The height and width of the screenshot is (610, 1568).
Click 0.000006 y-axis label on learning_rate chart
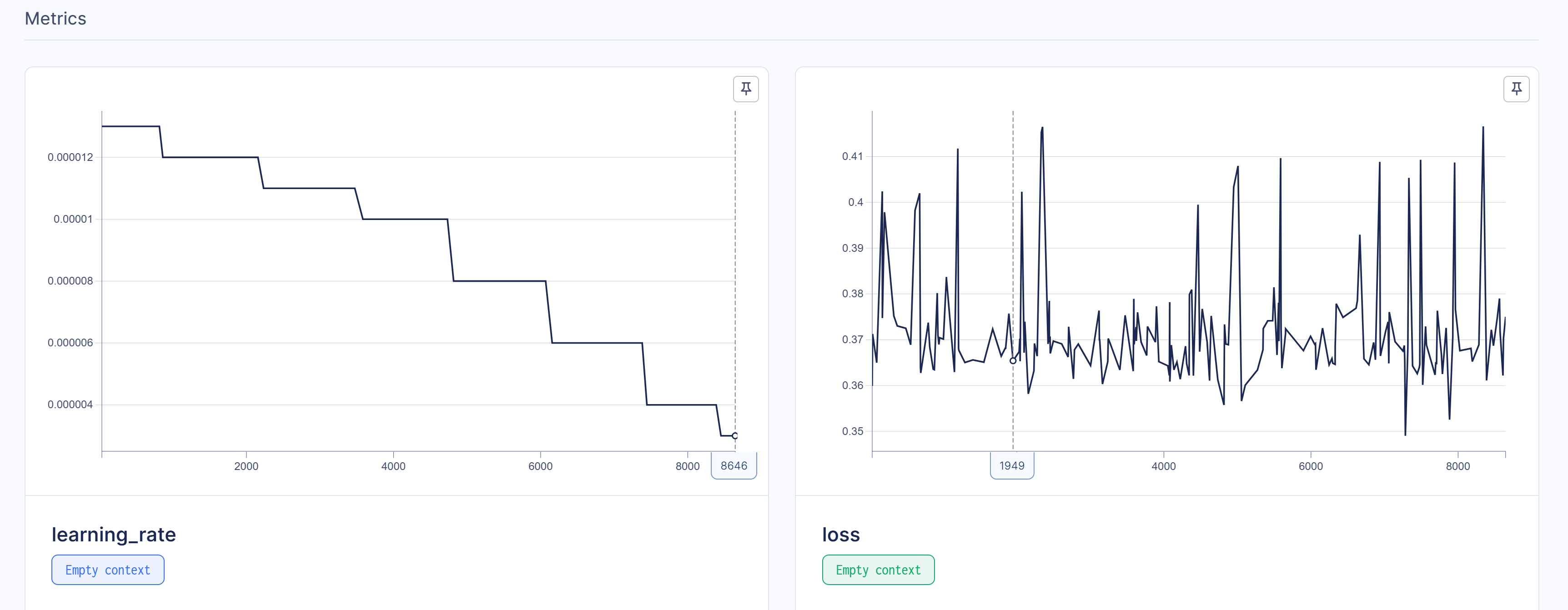tap(70, 342)
